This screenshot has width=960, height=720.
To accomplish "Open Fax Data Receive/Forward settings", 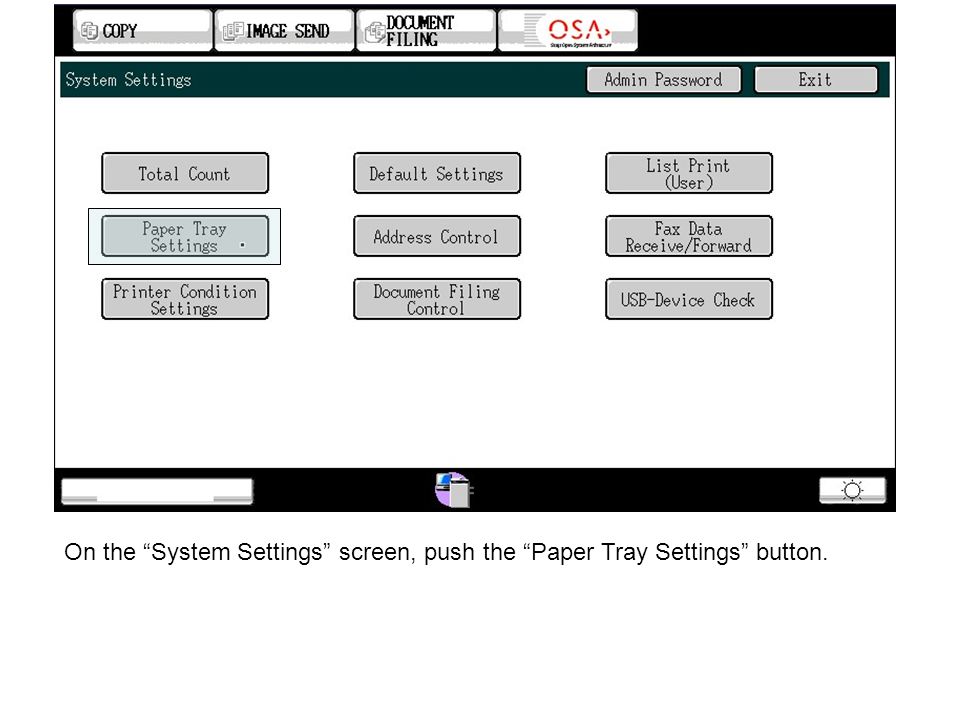I will point(689,236).
